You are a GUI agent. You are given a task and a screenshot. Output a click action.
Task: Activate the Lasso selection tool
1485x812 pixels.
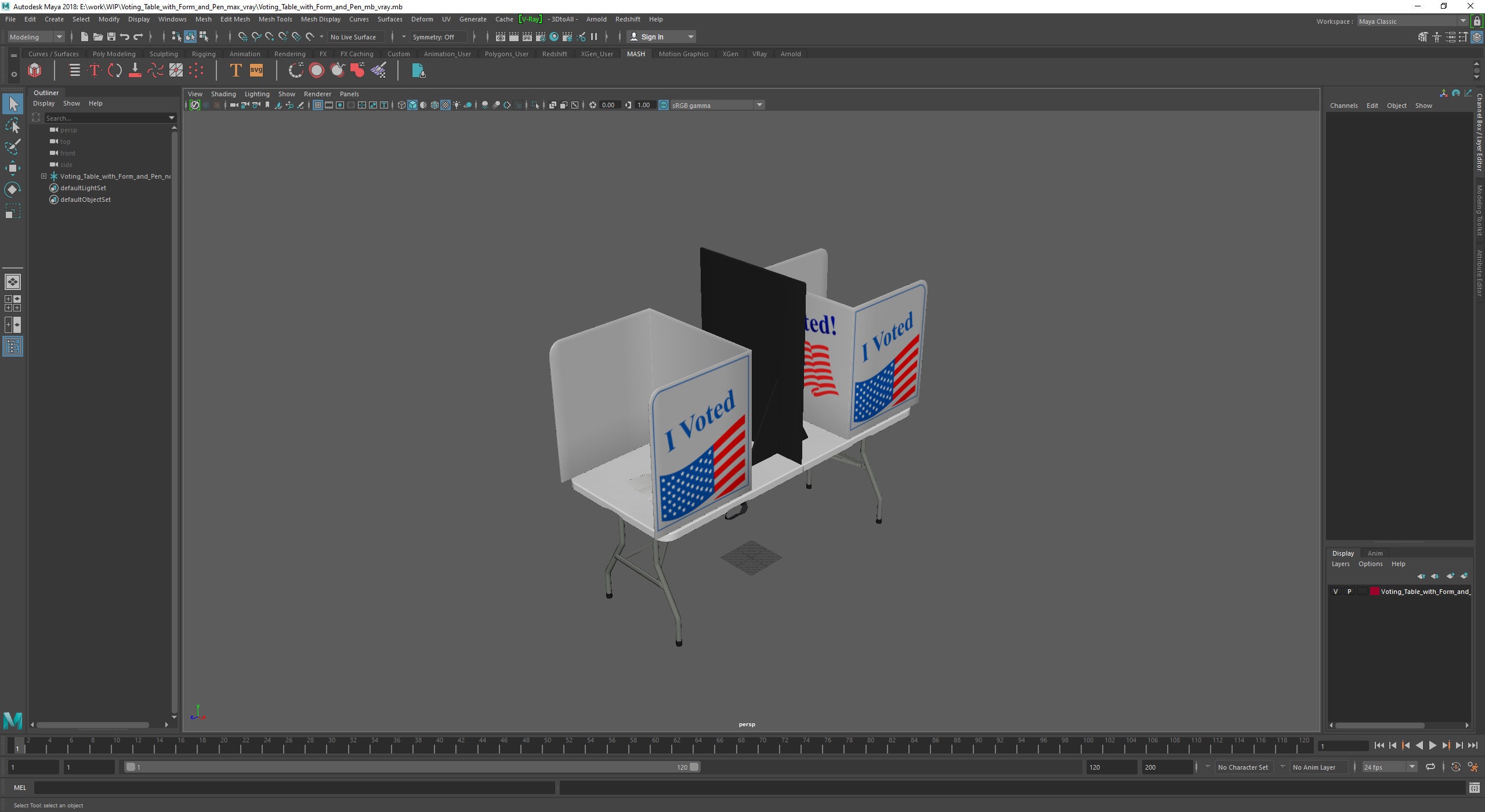click(x=13, y=125)
